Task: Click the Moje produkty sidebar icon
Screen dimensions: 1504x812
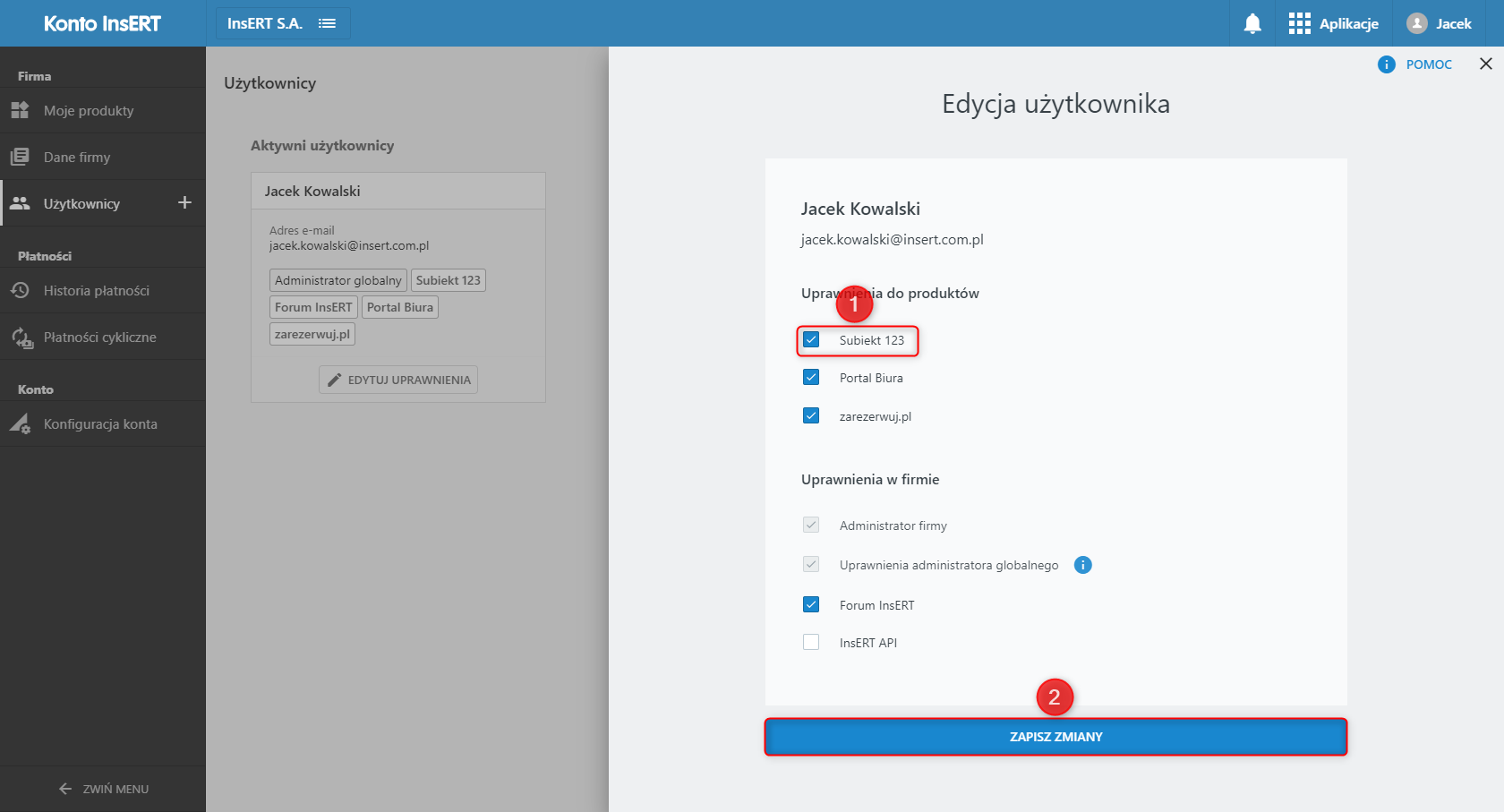Action: click(x=21, y=110)
